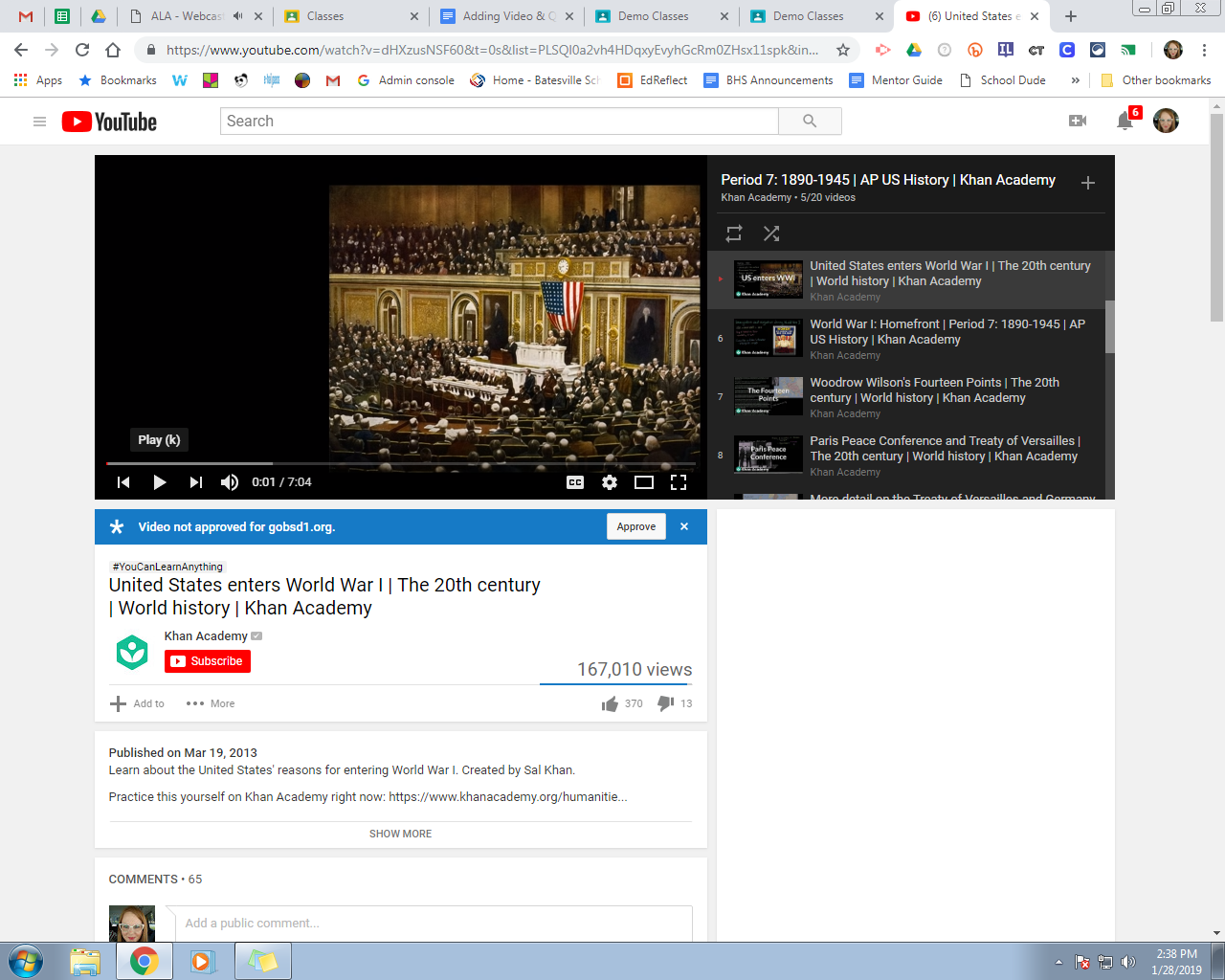The image size is (1225, 980).
Task: Skip to previous video in playlist
Action: 123,482
